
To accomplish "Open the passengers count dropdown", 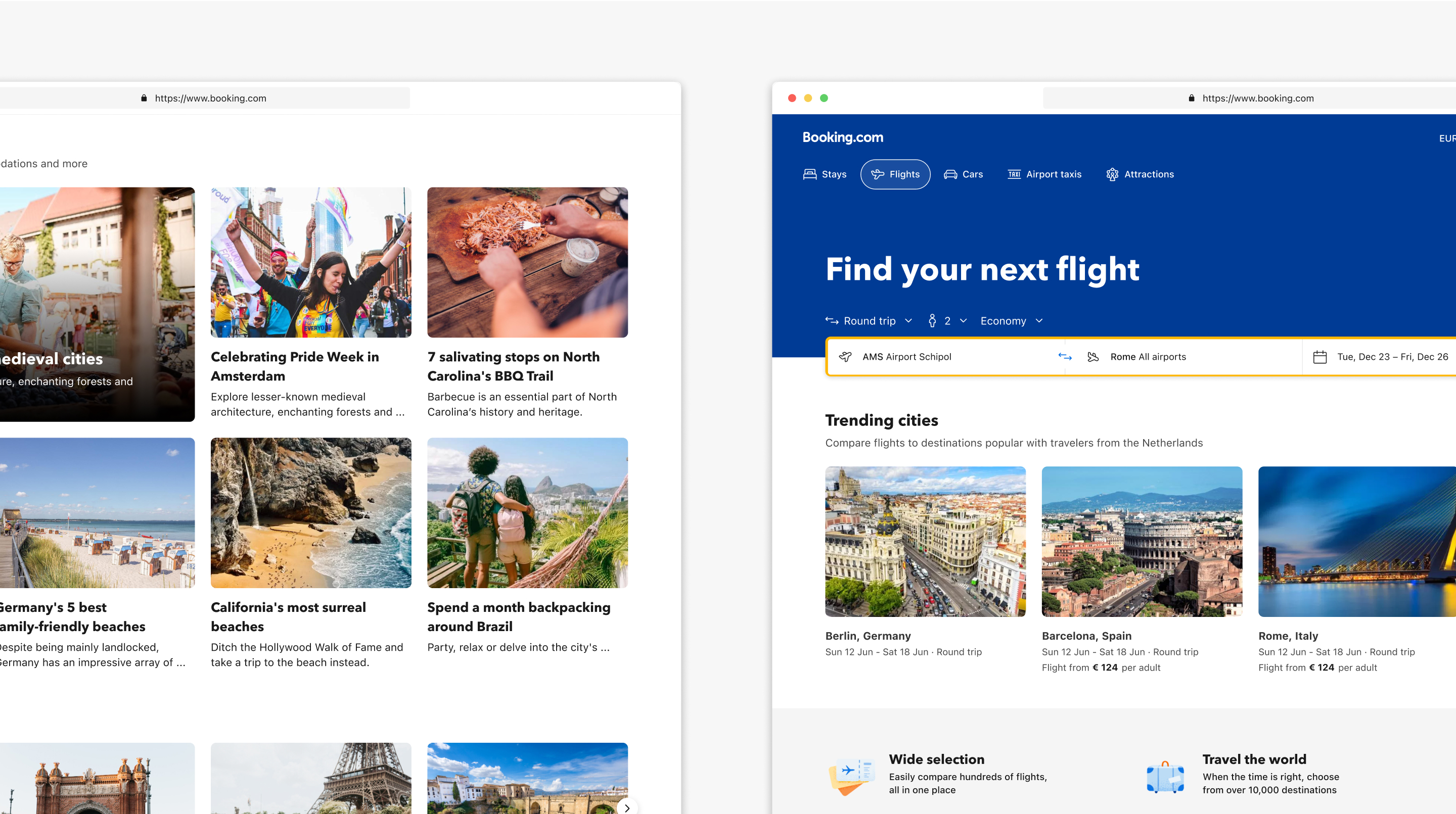I will click(x=948, y=320).
